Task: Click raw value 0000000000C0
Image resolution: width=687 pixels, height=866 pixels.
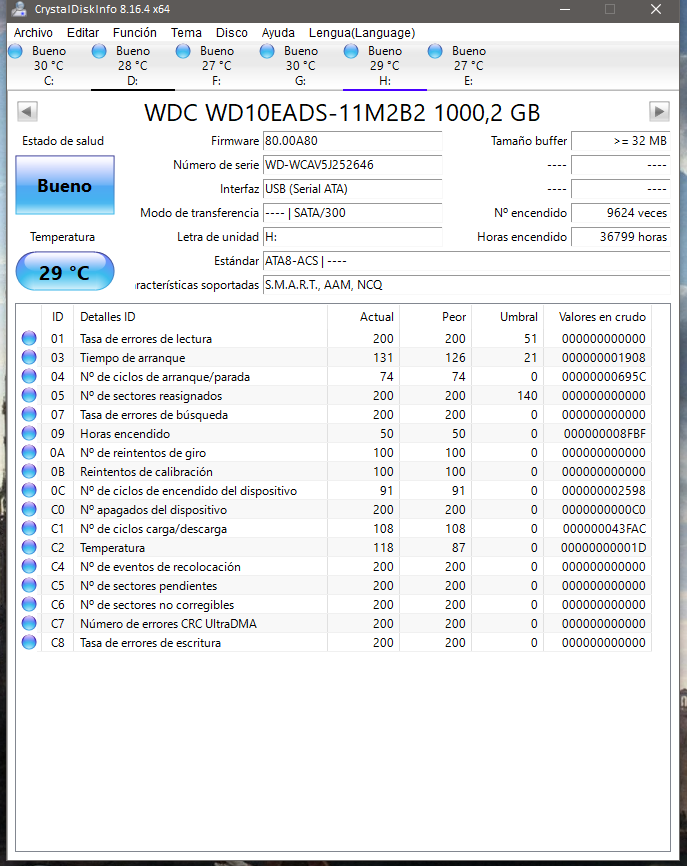Action: [604, 509]
